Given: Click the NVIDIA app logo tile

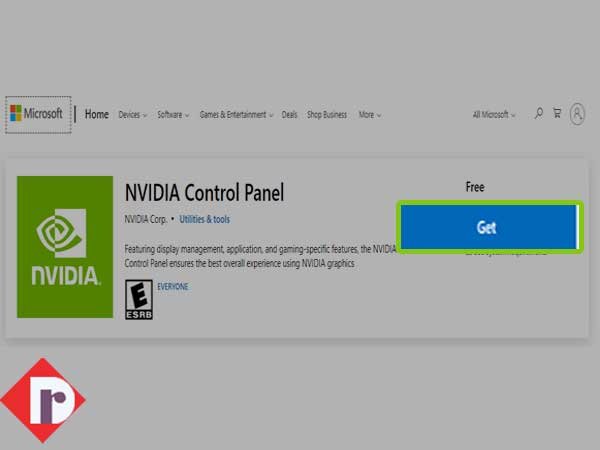Looking at the screenshot, I should coord(65,247).
